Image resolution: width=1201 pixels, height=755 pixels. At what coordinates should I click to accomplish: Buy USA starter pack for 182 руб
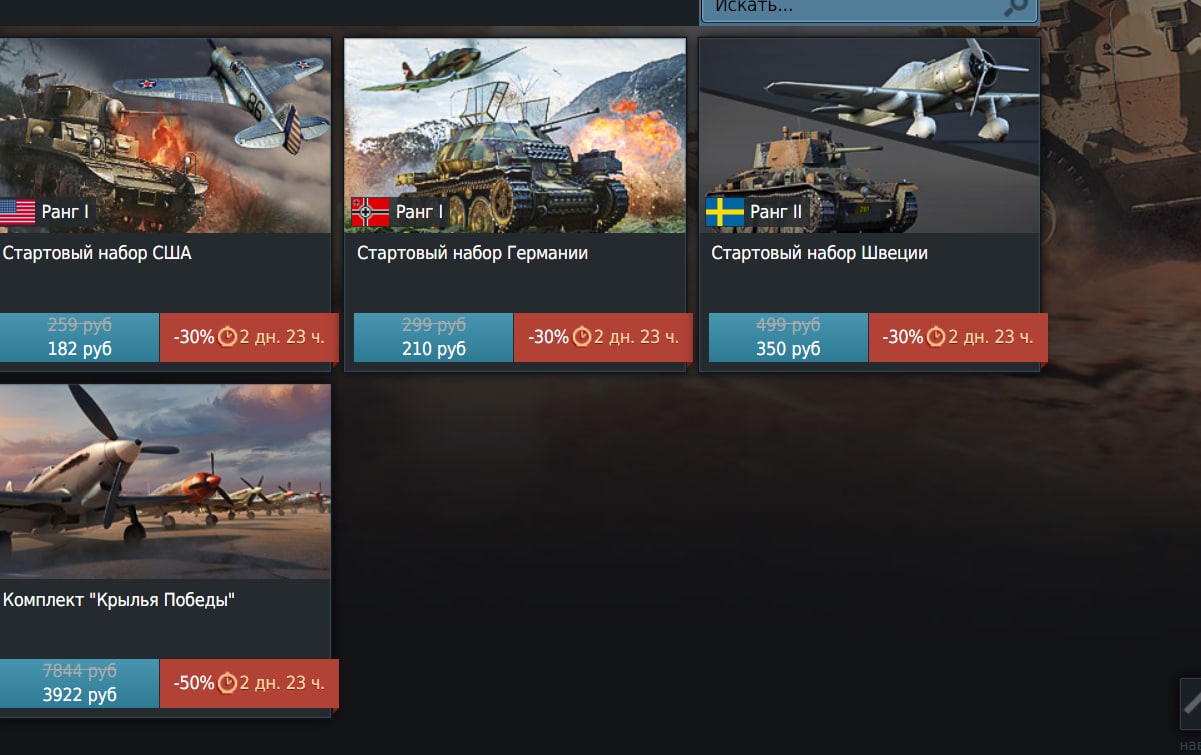click(x=79, y=337)
